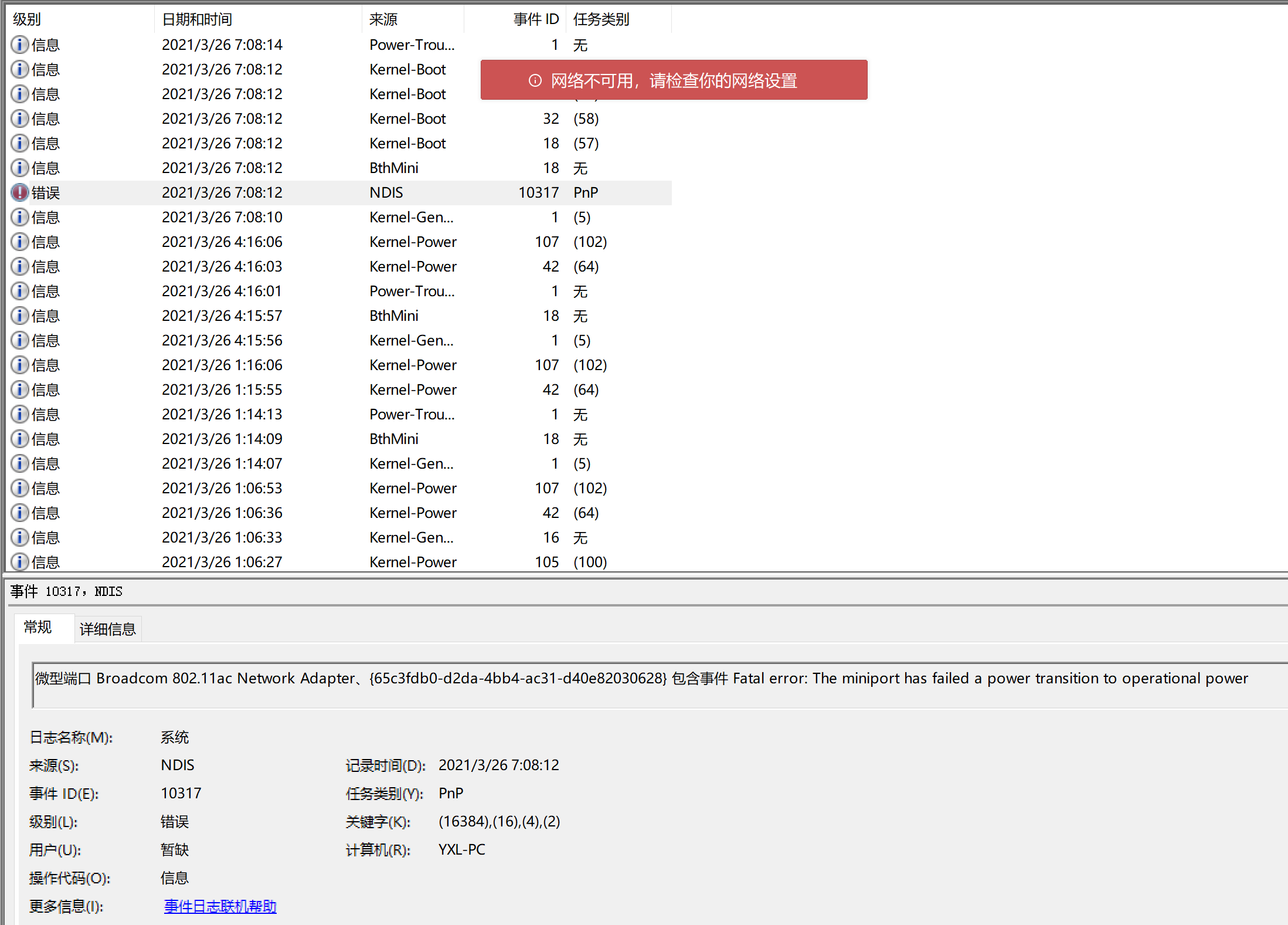The height and width of the screenshot is (925, 1288).
Task: Switch to the 详细信息 tab
Action: click(x=107, y=629)
